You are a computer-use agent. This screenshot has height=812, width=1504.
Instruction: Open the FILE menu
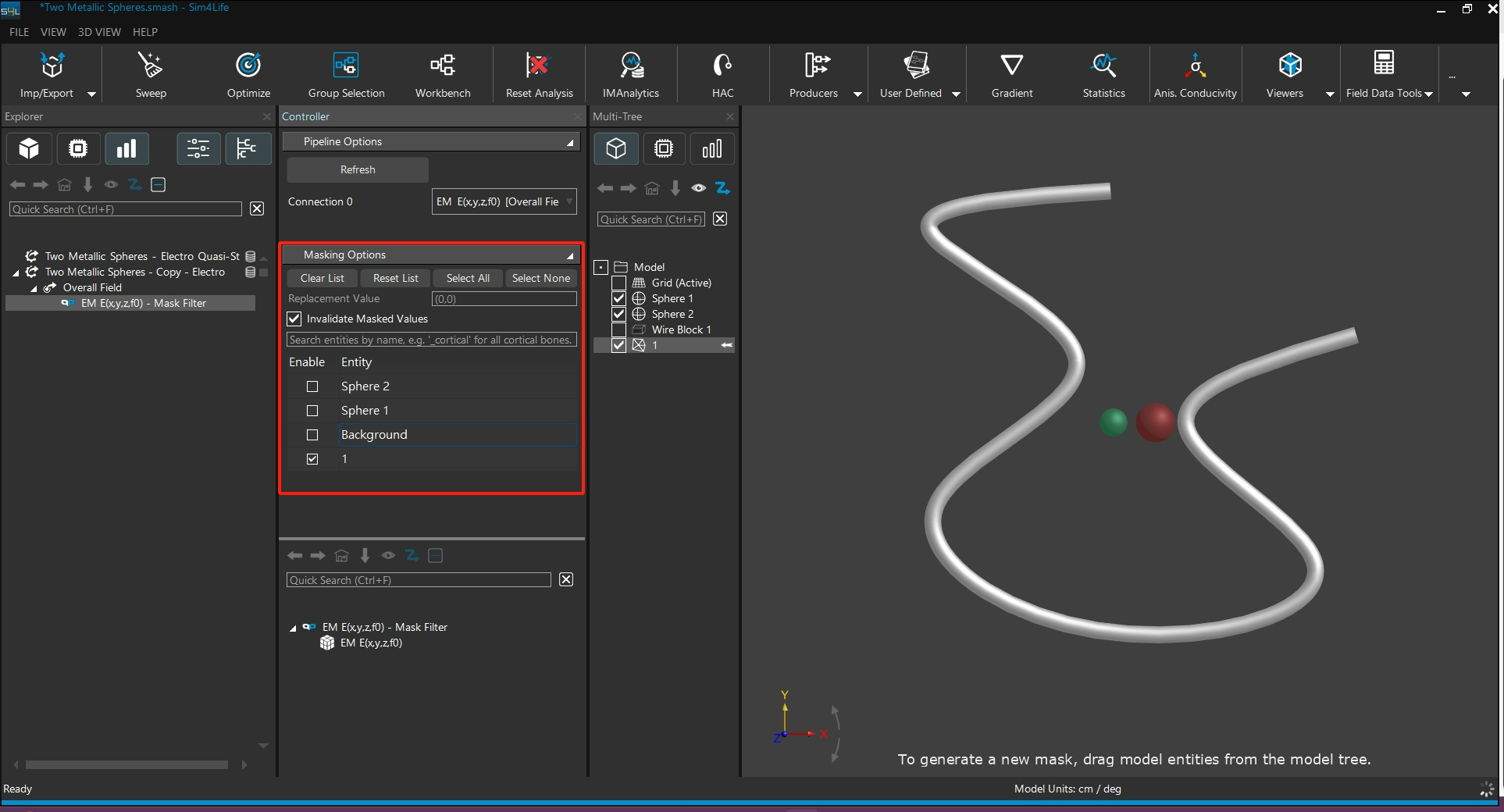click(19, 32)
